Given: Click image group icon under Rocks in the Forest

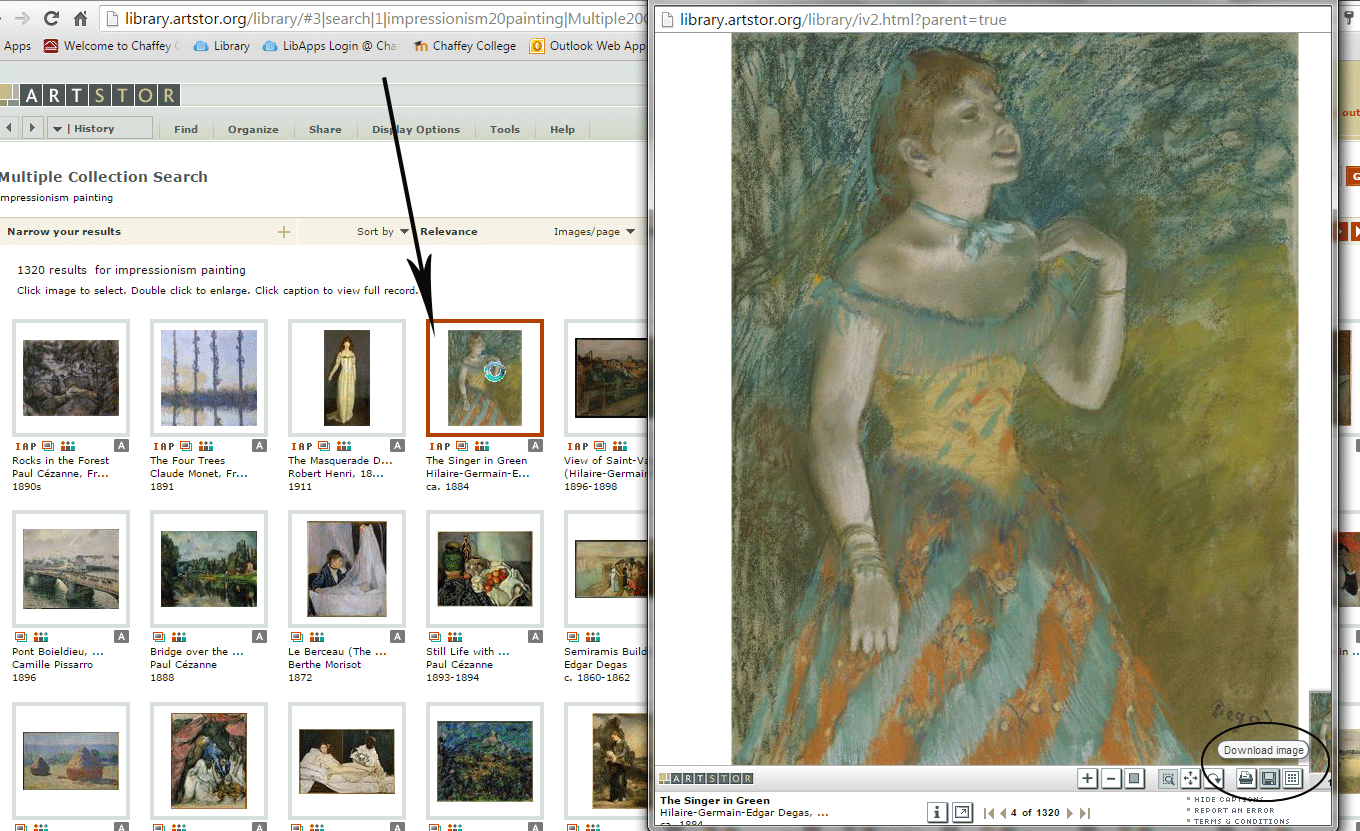Looking at the screenshot, I should point(67,446).
